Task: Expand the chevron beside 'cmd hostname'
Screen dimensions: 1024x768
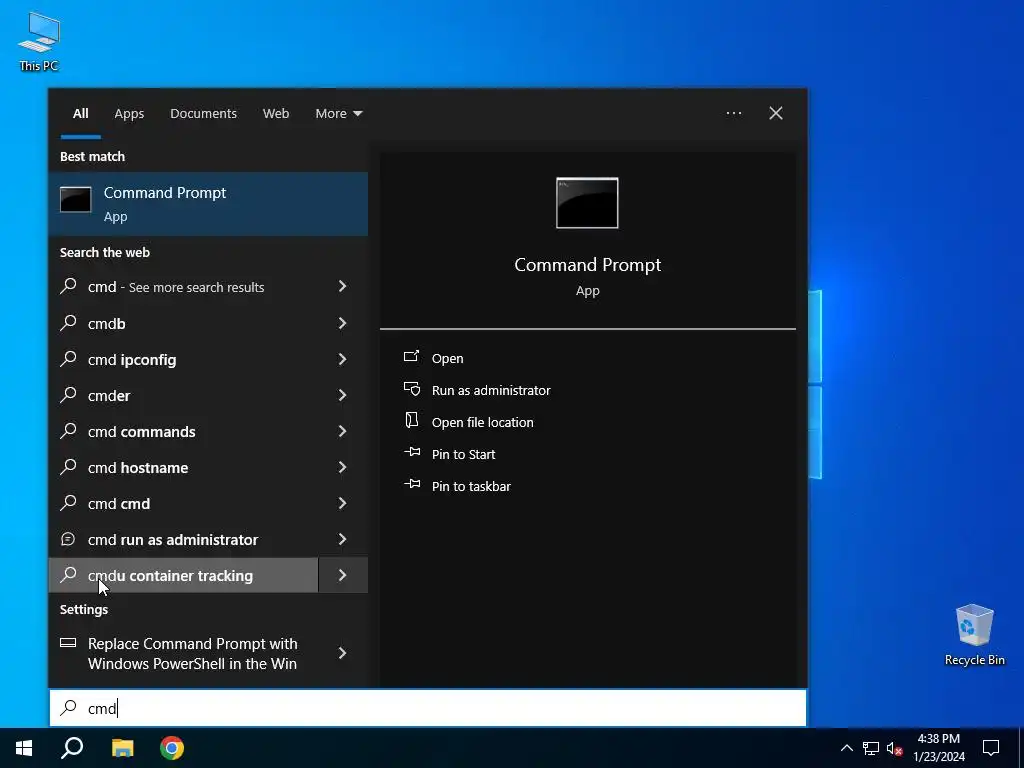Action: [x=342, y=467]
